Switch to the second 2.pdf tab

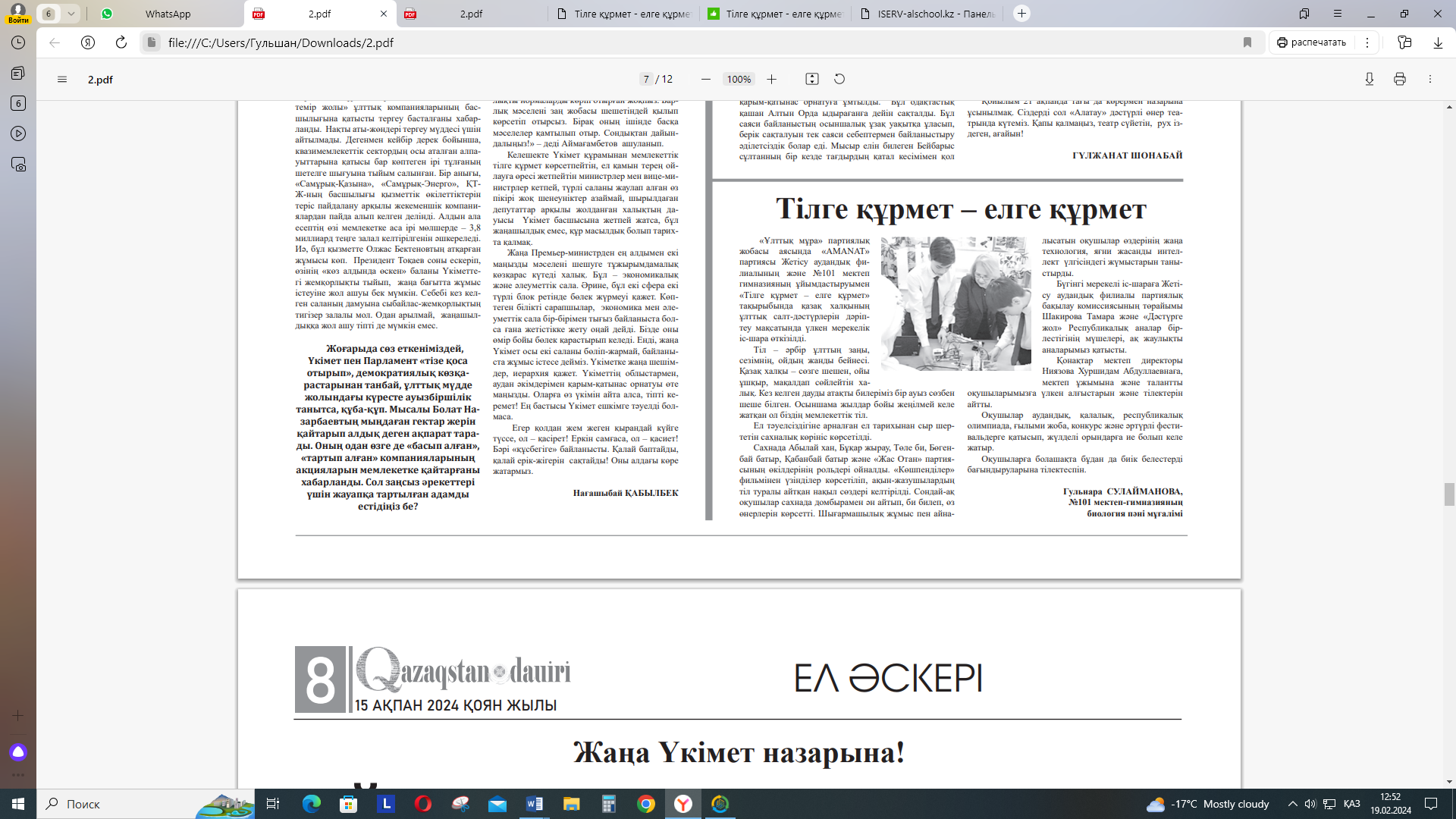coord(470,14)
